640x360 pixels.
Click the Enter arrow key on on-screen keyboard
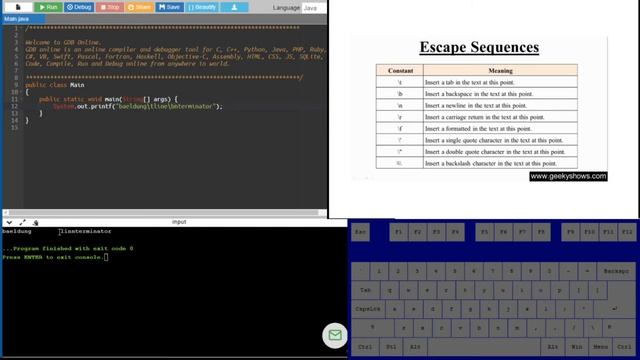point(615,309)
